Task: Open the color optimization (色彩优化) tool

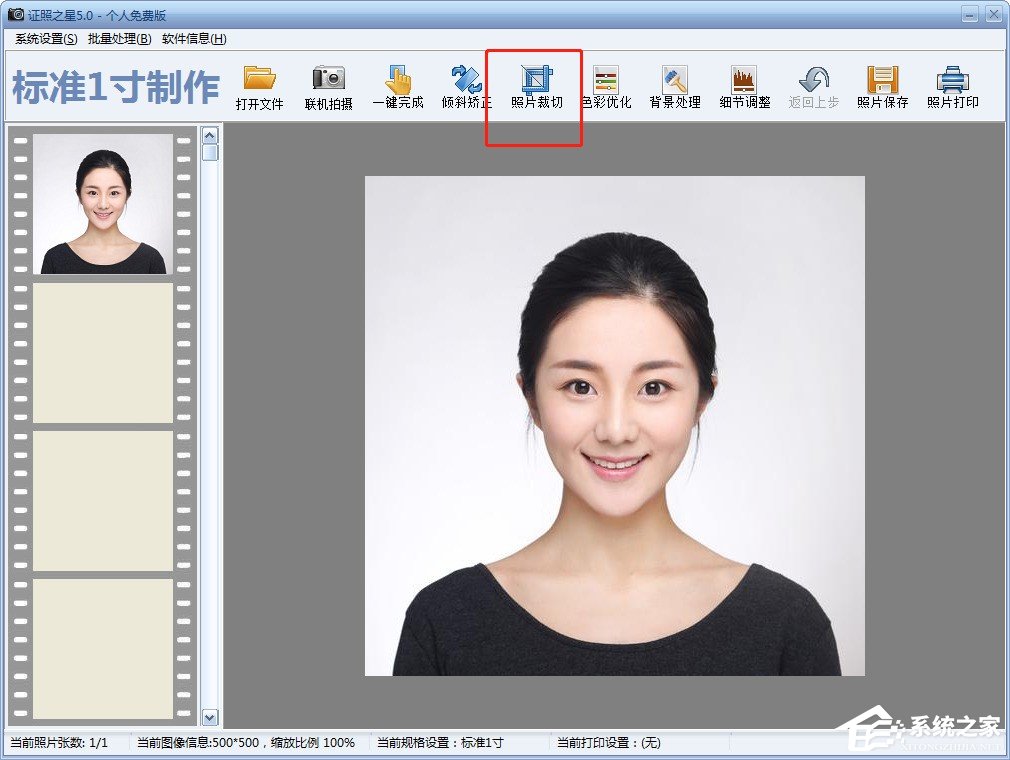Action: (x=606, y=80)
